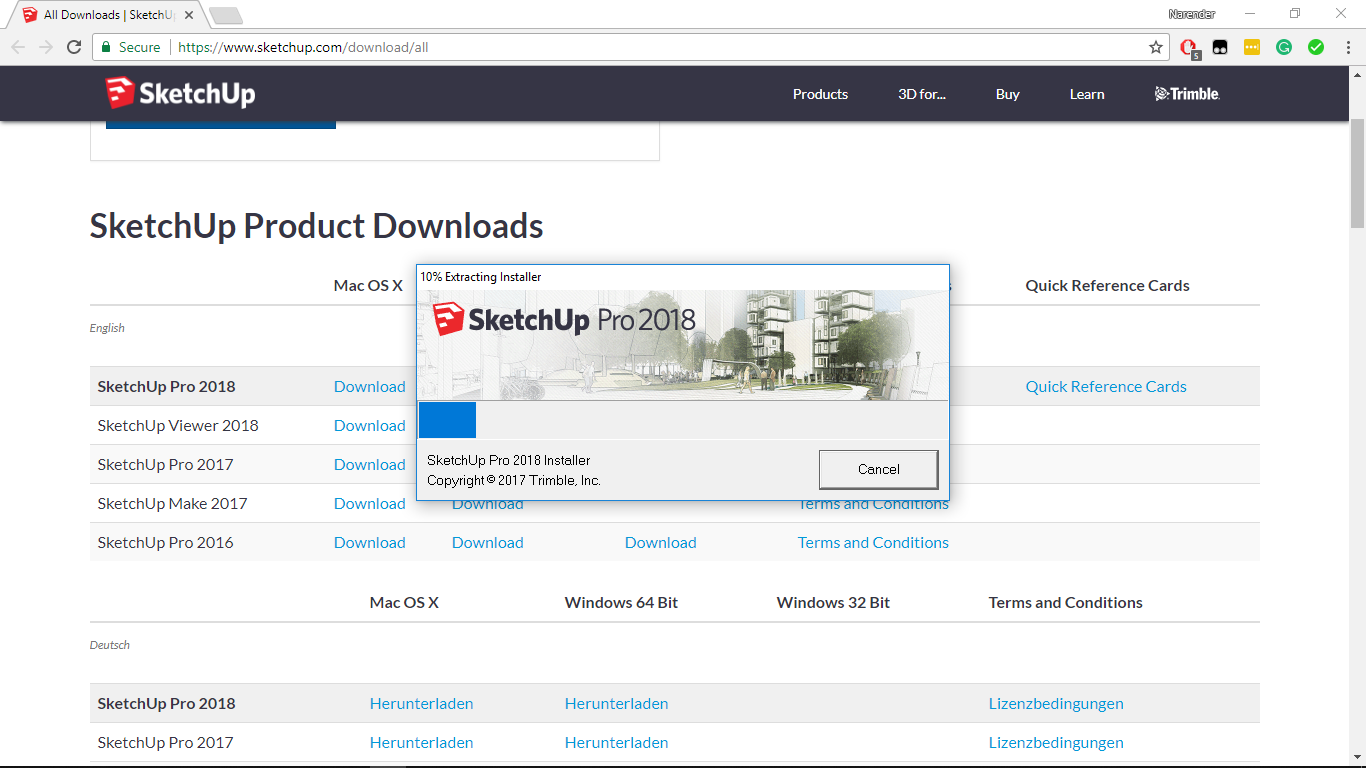The image size is (1366, 768).
Task: Click the Secure padlock icon
Action: tap(105, 47)
